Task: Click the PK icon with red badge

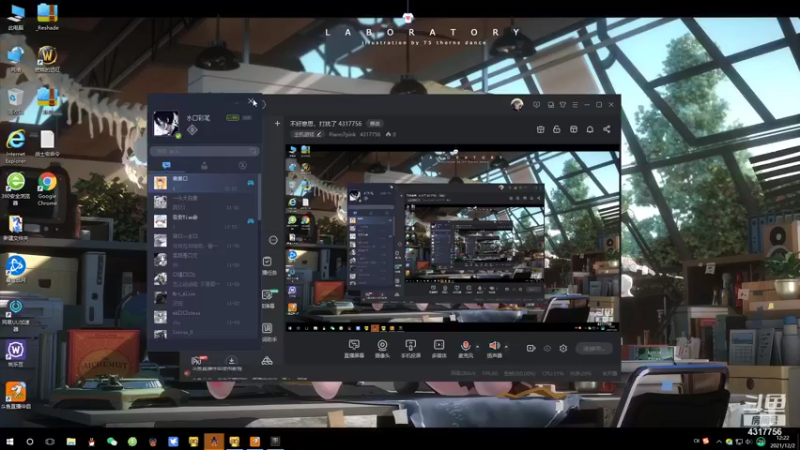Action: [198, 360]
